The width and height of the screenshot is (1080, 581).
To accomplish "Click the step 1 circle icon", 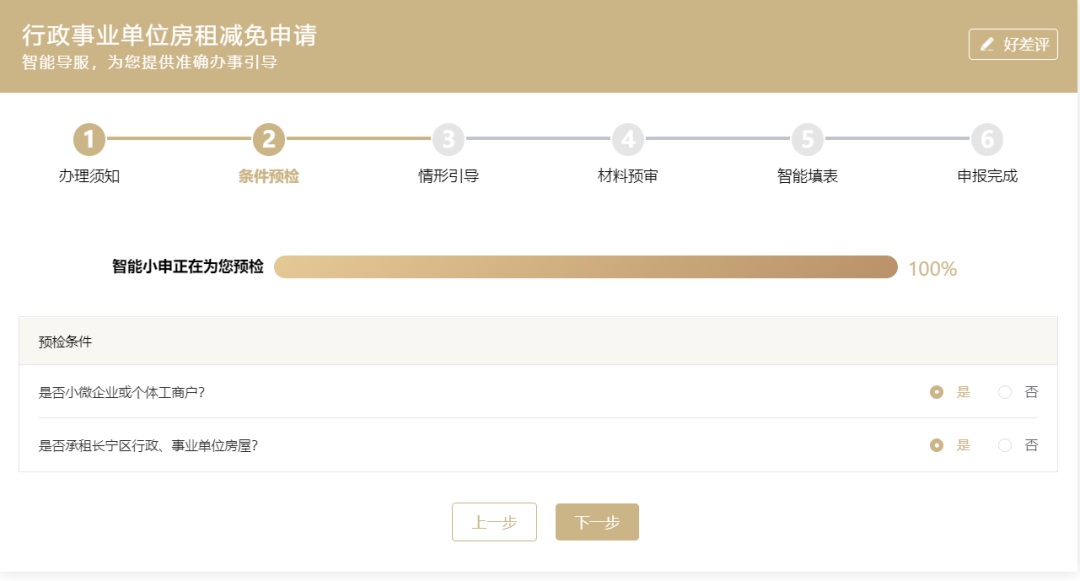I will pyautogui.click(x=89, y=139).
